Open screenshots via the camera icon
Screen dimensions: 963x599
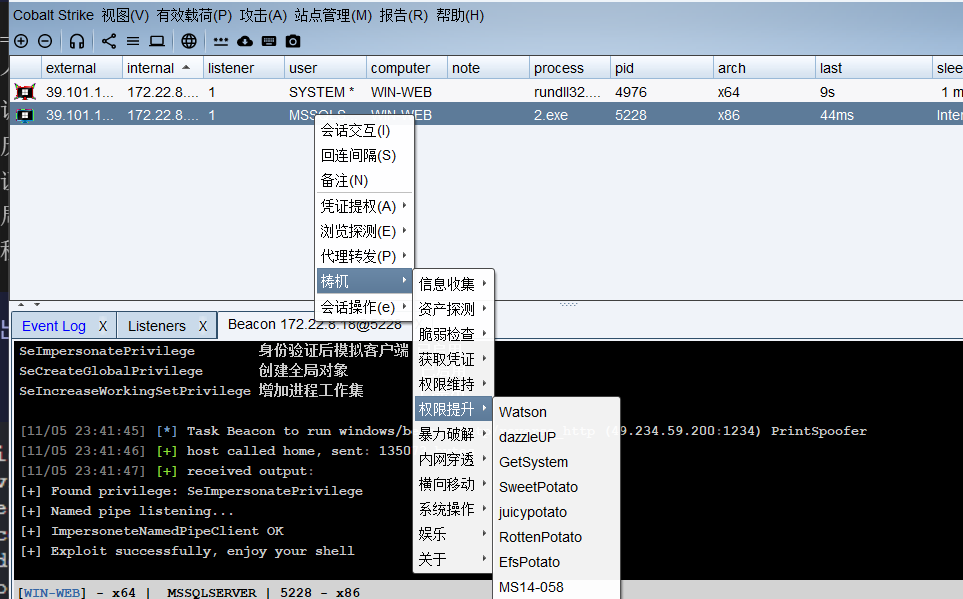[293, 41]
